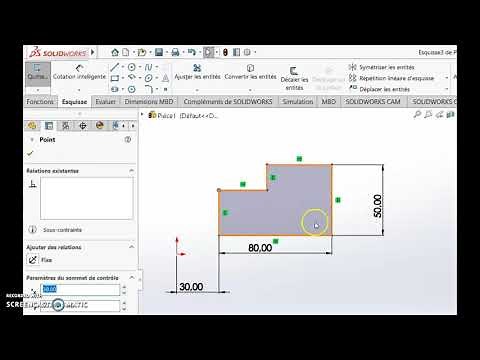Click the Select cursor tool icon
Screen dimensions: 480x360
pyautogui.click(x=209, y=52)
